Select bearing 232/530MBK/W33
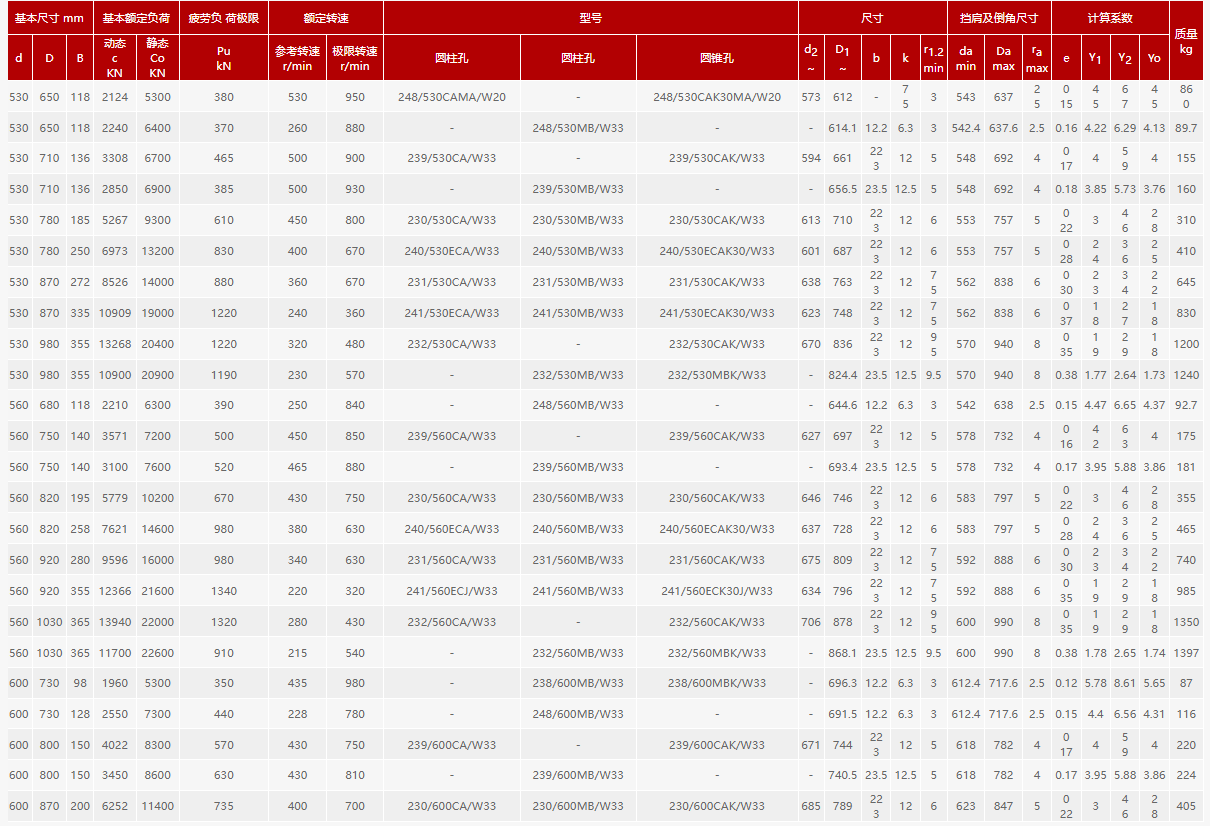1210x826 pixels. pyautogui.click(x=716, y=375)
